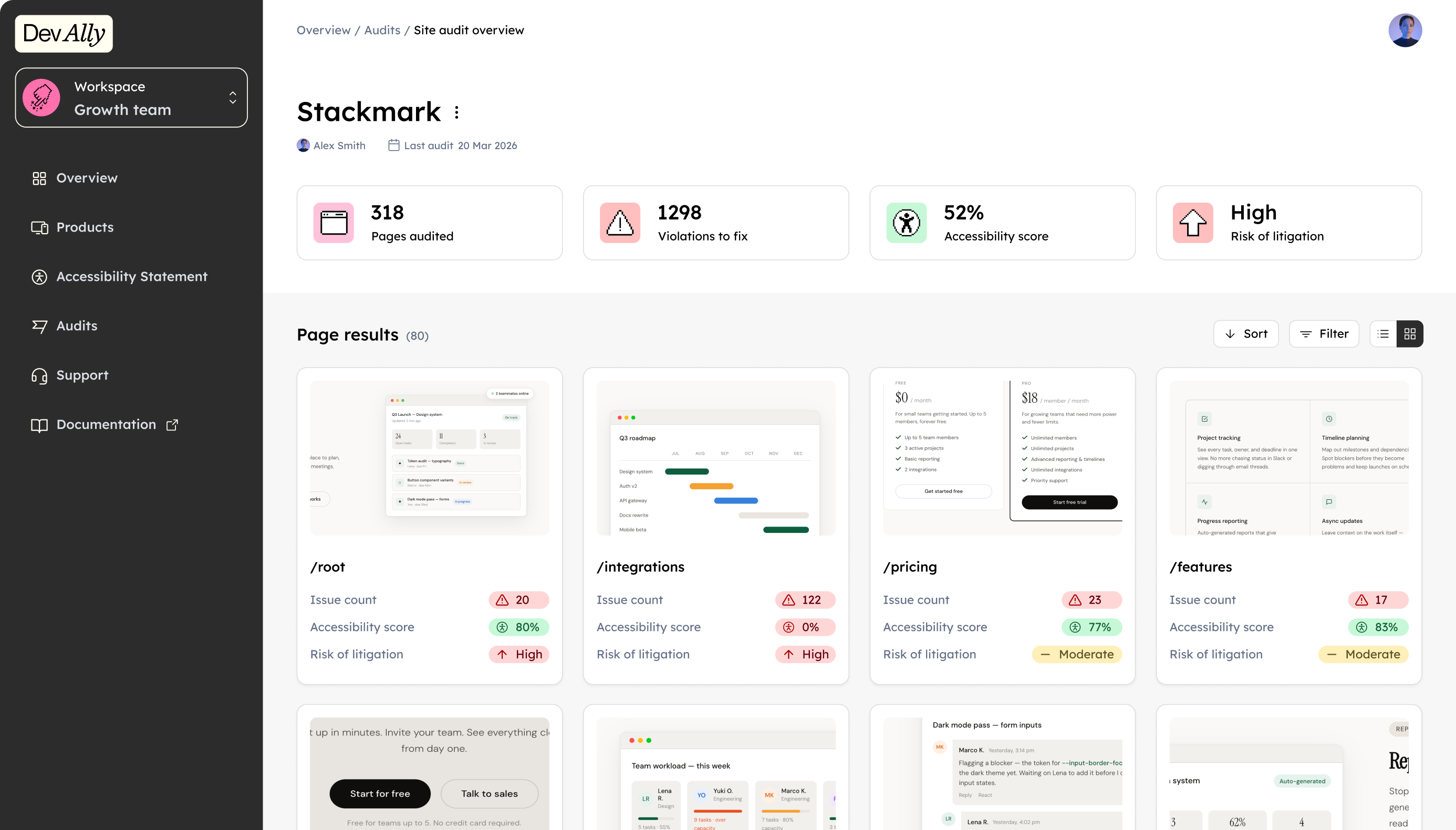Open the Stackmark three-dot options menu

click(457, 112)
